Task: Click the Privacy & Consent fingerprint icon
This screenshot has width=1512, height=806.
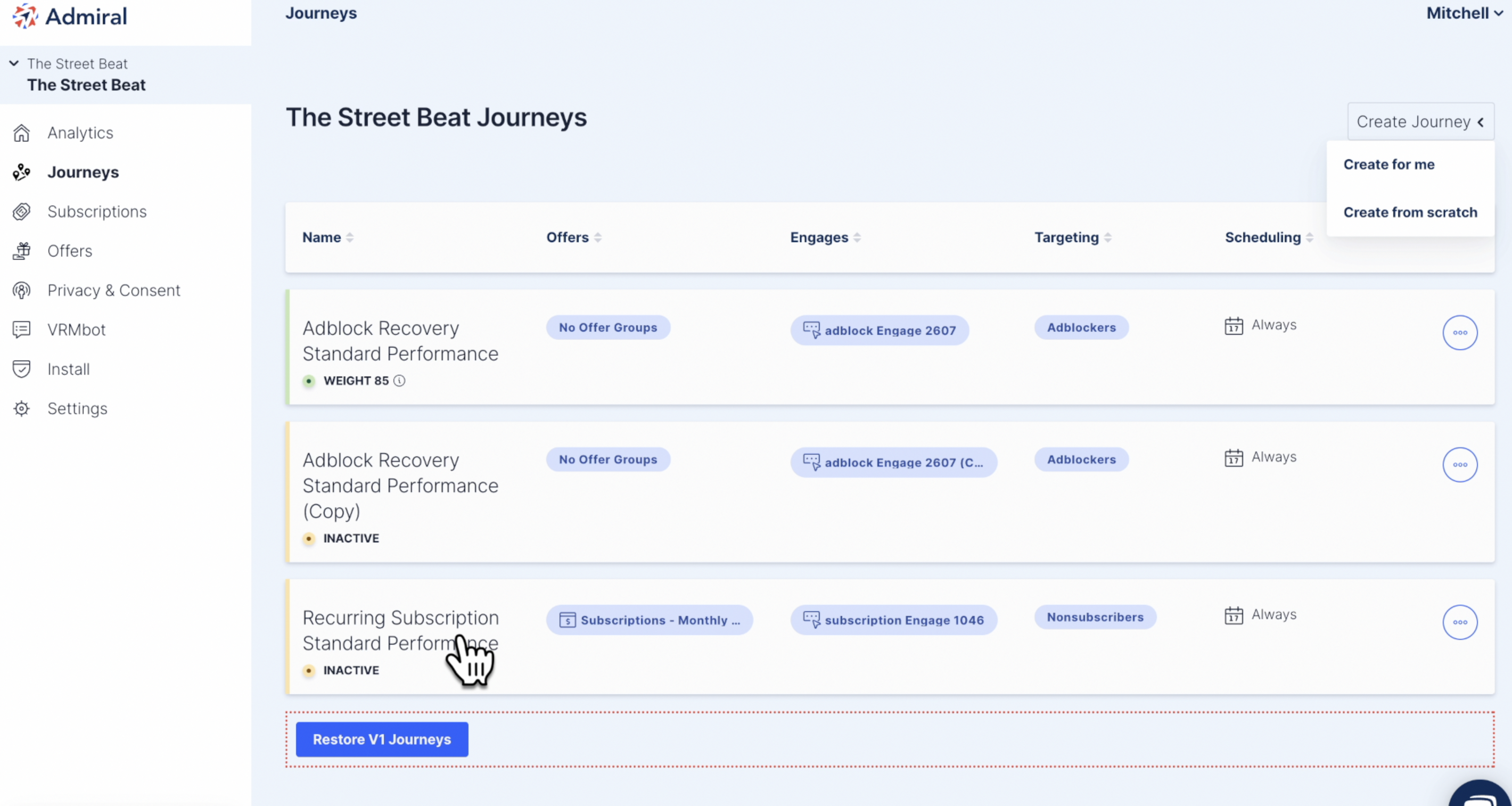Action: [x=22, y=291]
